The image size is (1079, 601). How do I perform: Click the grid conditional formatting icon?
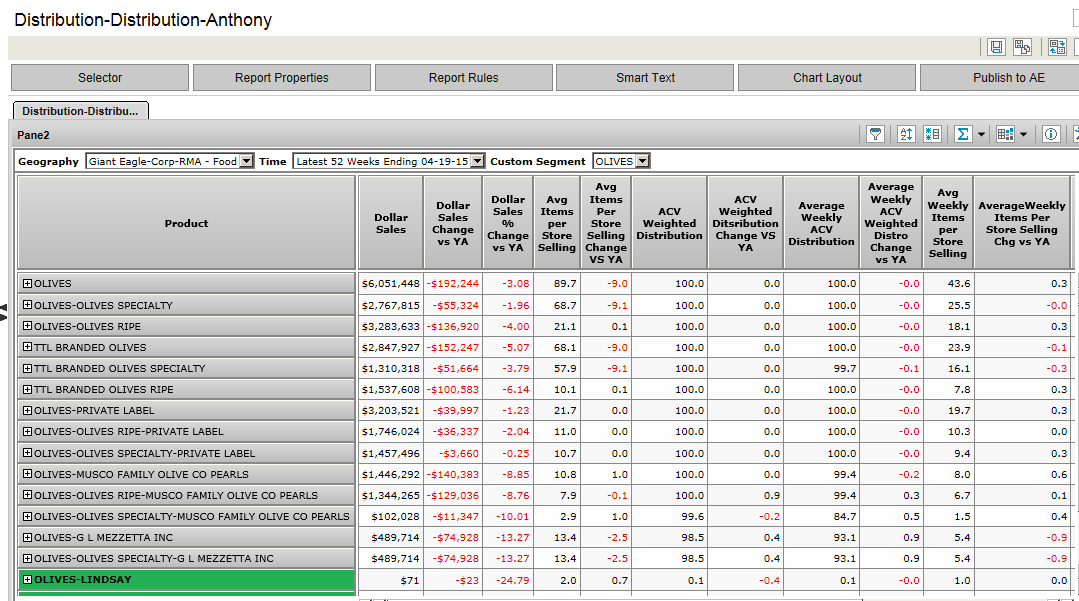point(1006,134)
